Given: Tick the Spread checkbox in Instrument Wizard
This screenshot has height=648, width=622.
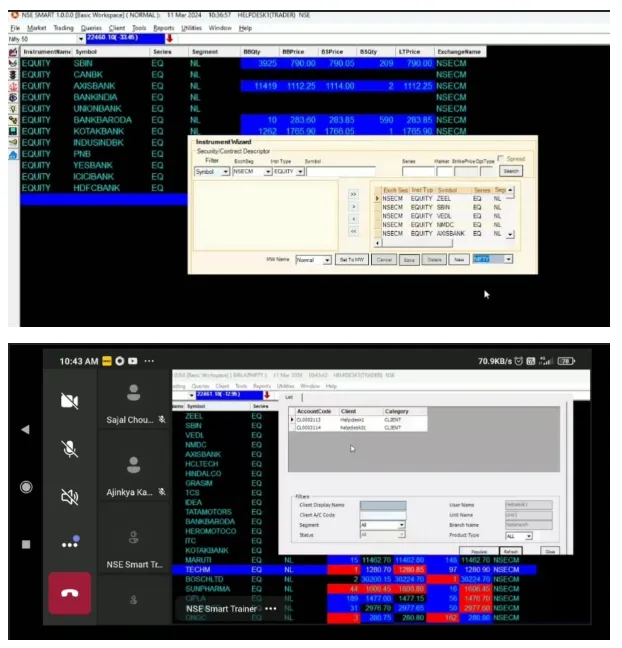Looking at the screenshot, I should [501, 159].
